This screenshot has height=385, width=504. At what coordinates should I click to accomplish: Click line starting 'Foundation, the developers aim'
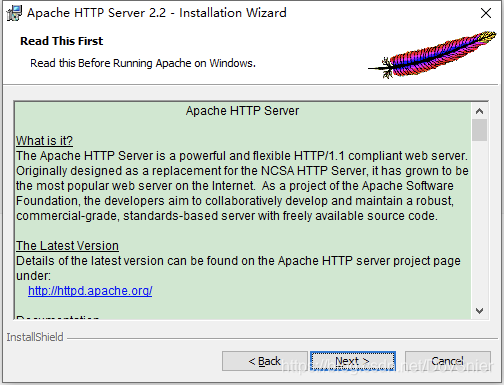pos(235,201)
